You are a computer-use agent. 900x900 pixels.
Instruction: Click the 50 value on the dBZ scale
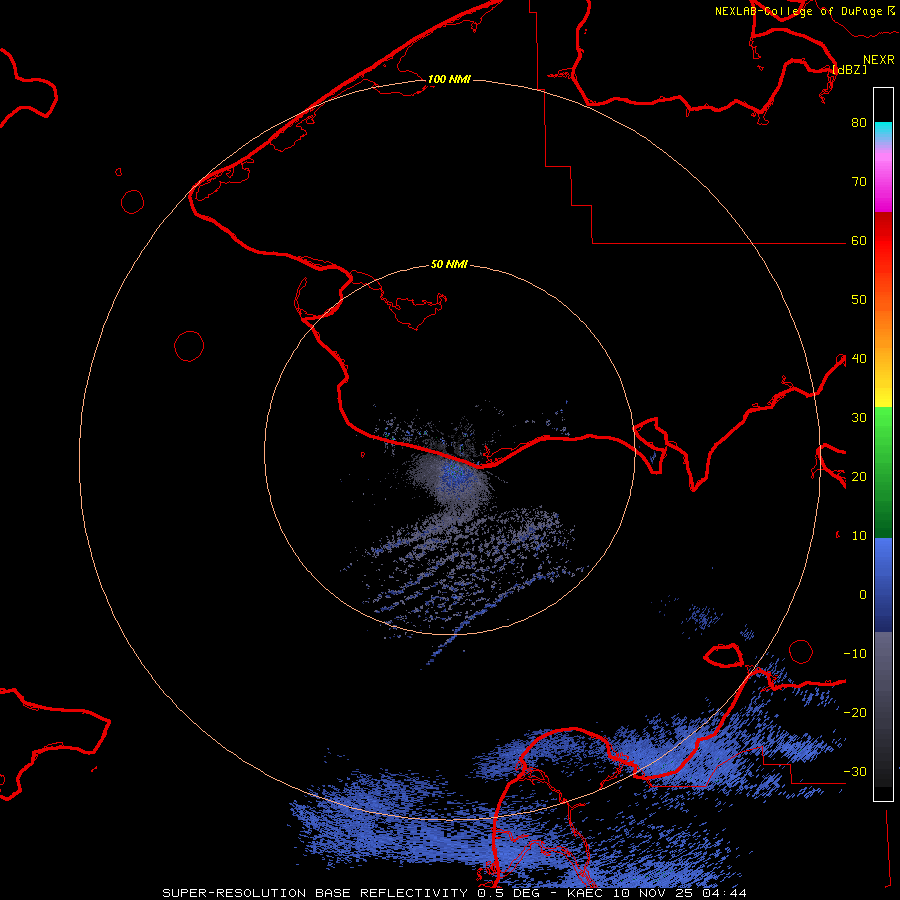tap(859, 300)
